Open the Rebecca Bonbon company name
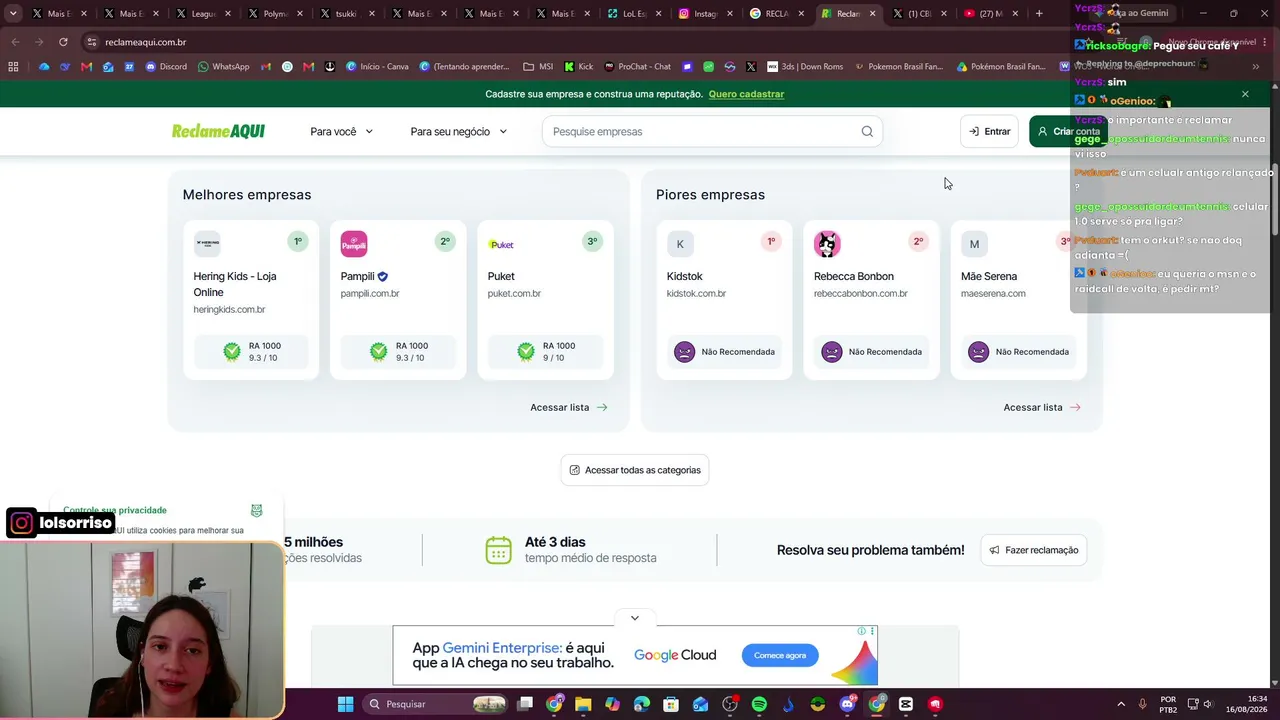Screen dimensions: 1280x720 click(x=854, y=276)
